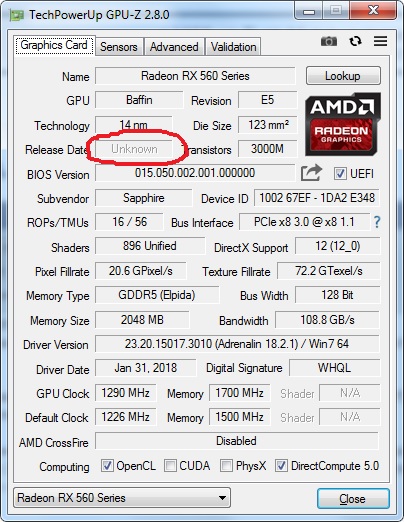Select the Validation tab
The image size is (404, 522).
tap(233, 47)
